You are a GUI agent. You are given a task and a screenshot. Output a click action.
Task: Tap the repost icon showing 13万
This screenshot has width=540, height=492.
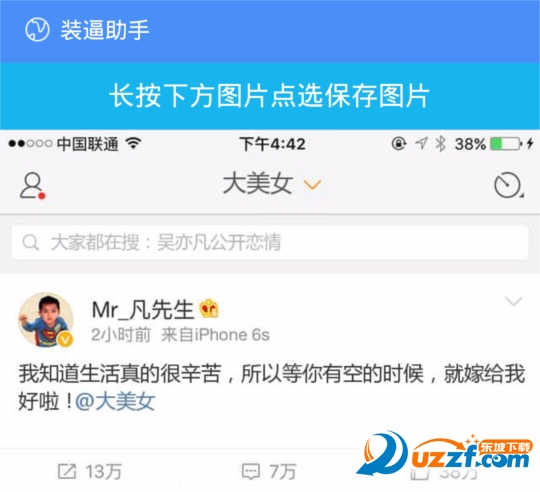67,471
